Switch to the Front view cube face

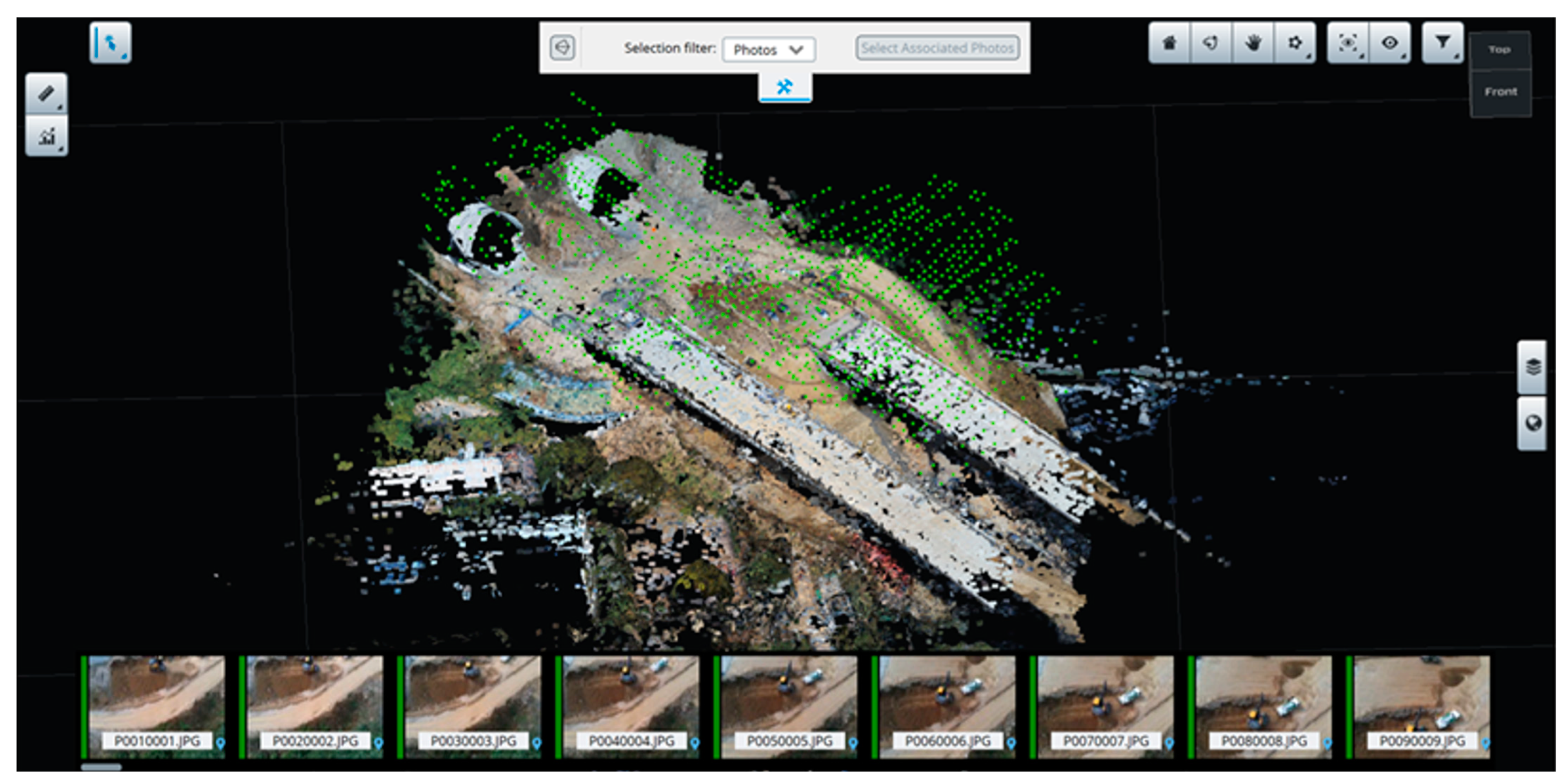(x=1500, y=92)
